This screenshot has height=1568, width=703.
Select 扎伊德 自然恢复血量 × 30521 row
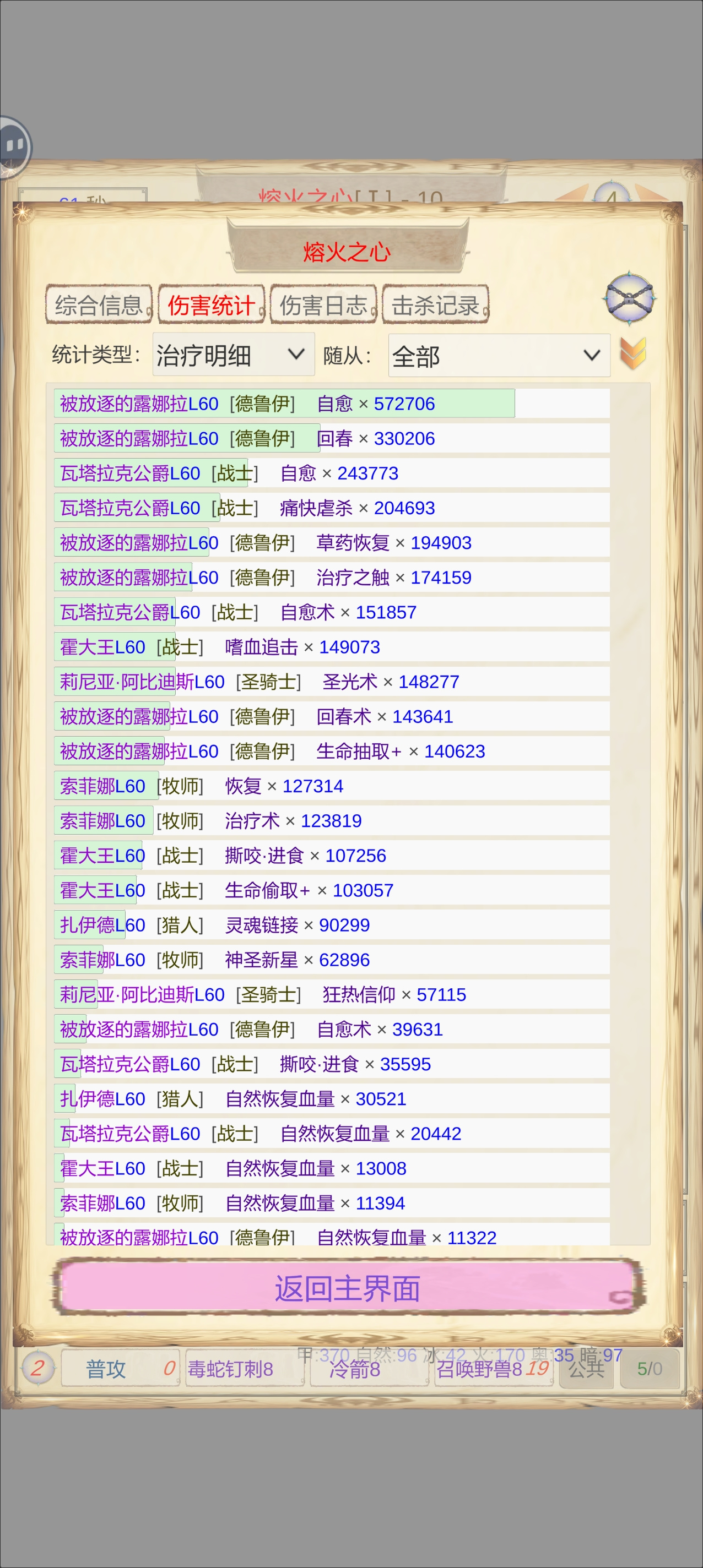click(x=332, y=1097)
